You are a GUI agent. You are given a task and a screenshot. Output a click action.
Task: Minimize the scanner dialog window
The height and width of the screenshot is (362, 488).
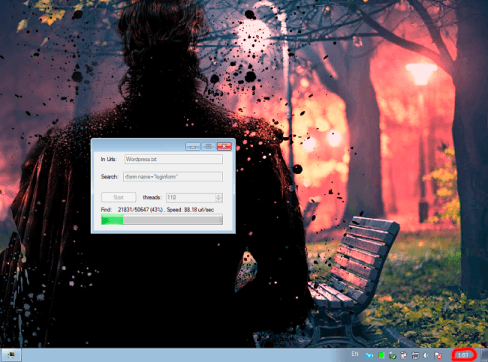(193, 146)
